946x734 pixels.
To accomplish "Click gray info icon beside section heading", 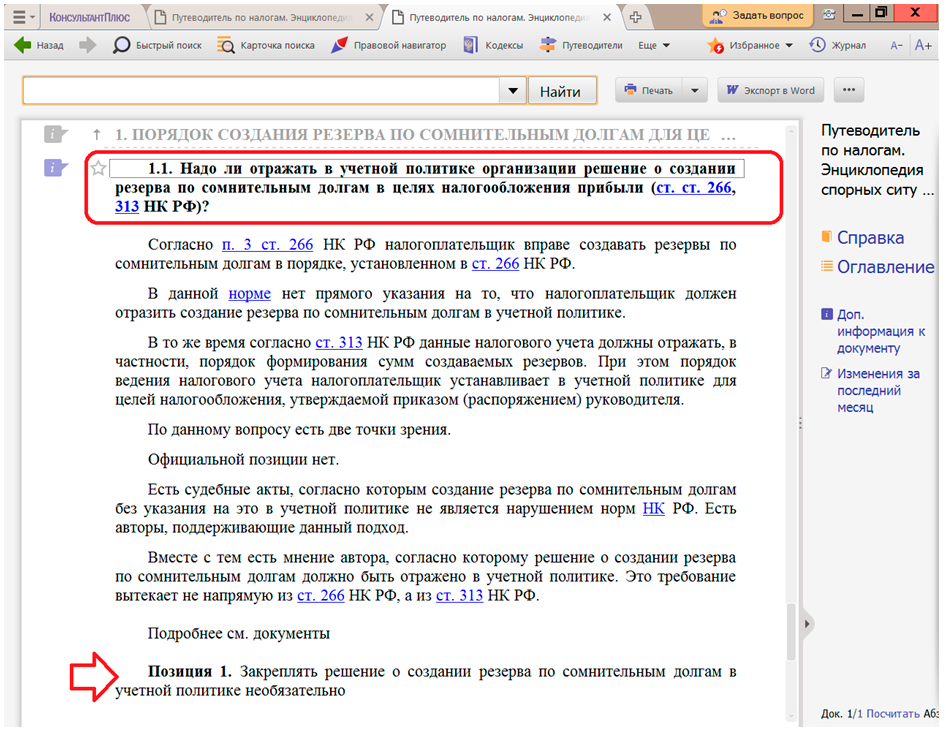I will click(56, 134).
